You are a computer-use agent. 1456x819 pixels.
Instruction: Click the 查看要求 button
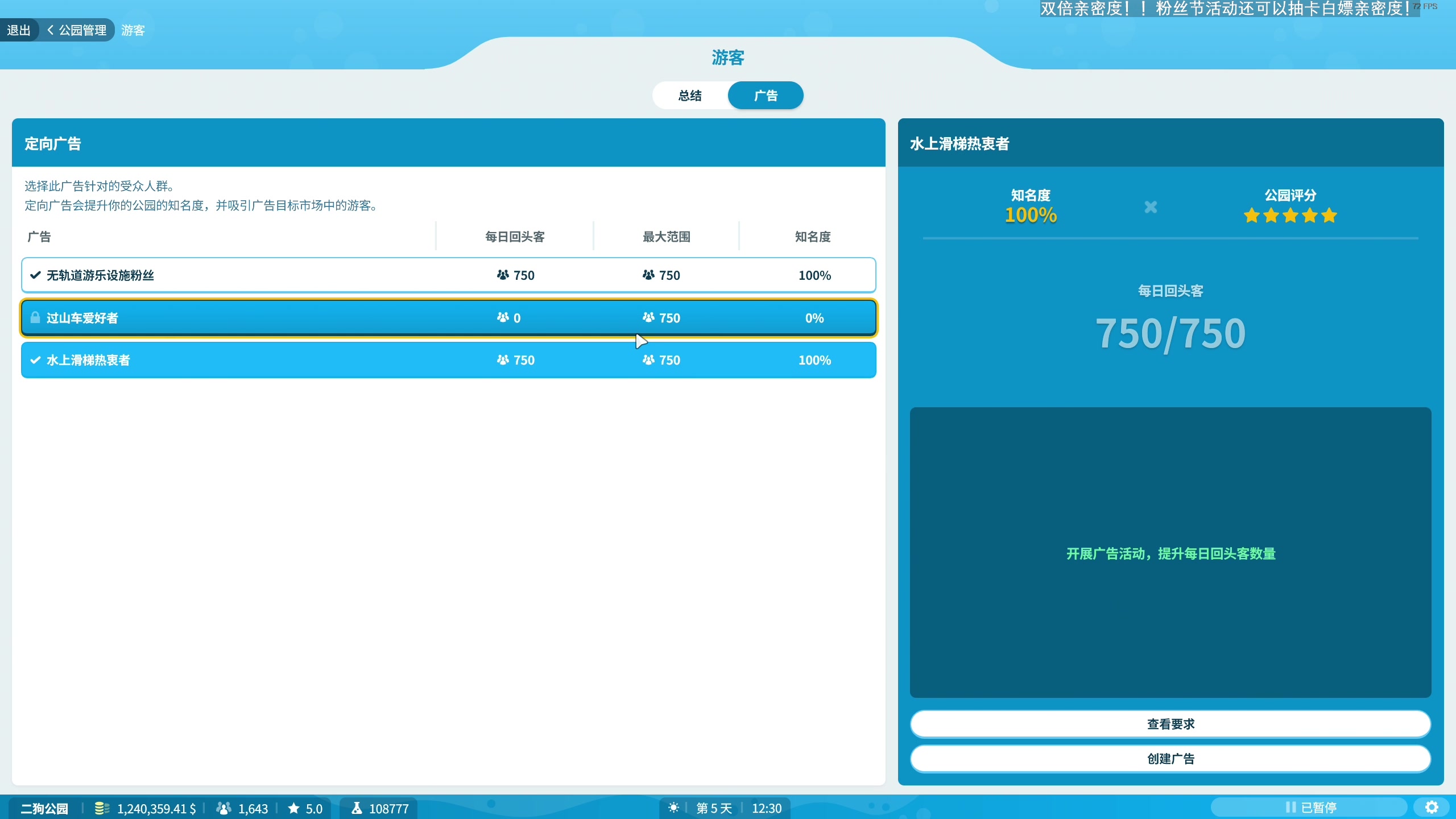click(x=1170, y=724)
